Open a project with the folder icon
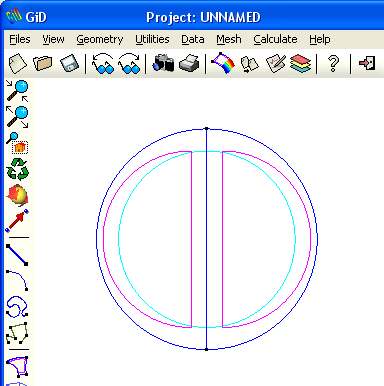 (43, 63)
